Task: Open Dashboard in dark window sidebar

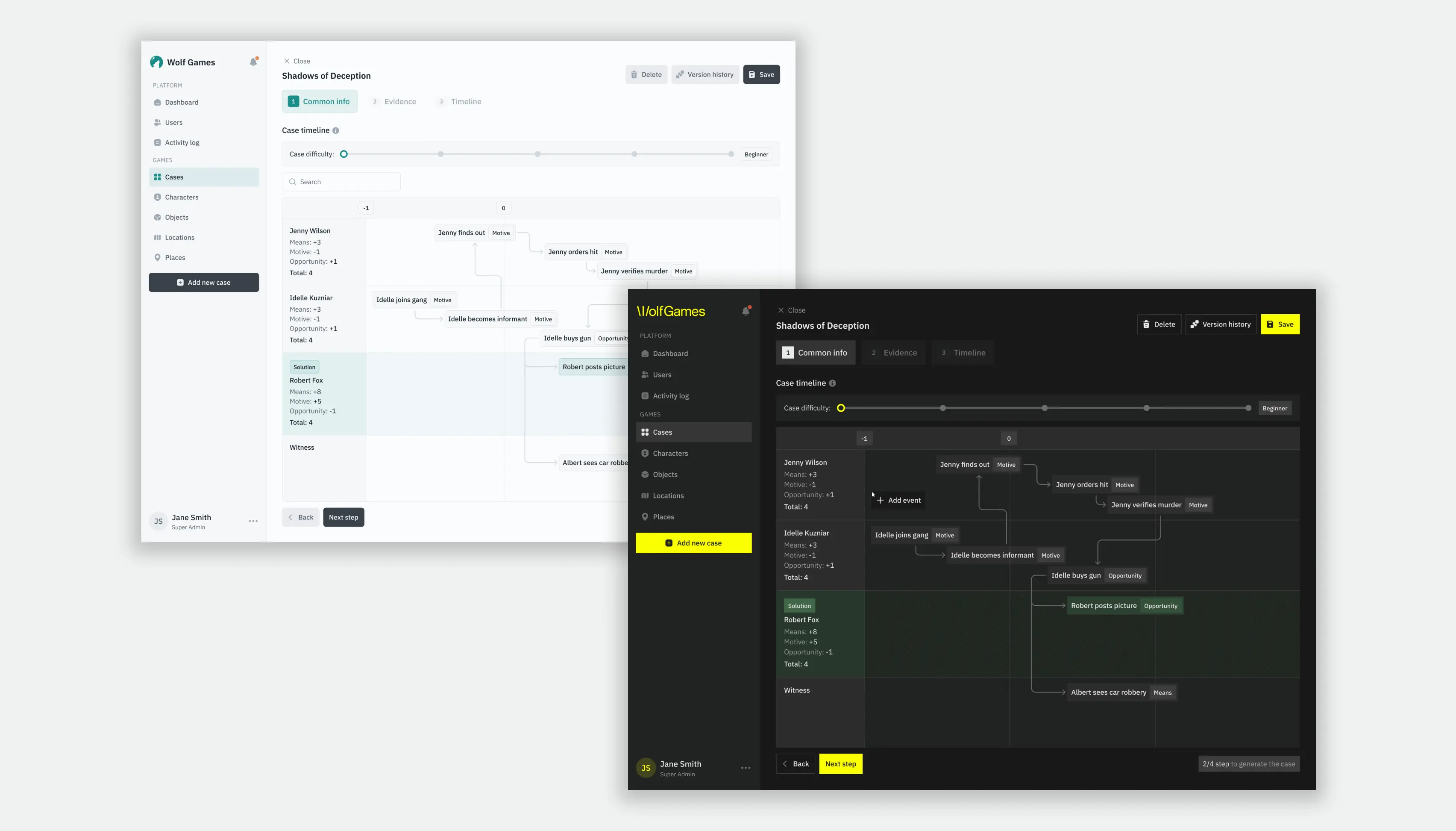Action: 693,354
